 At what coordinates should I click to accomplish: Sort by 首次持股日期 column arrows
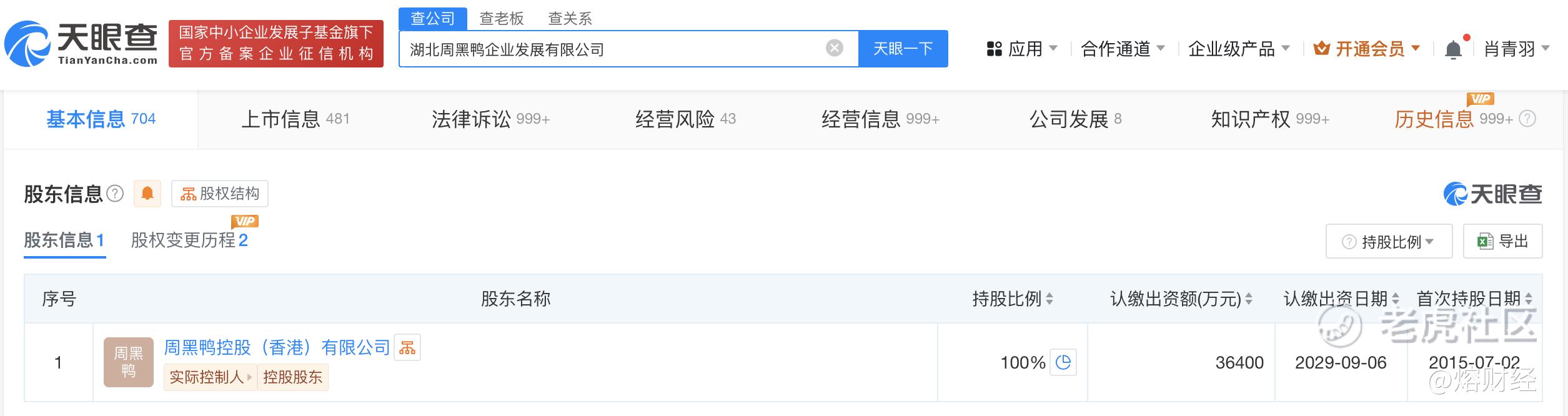coord(1529,299)
